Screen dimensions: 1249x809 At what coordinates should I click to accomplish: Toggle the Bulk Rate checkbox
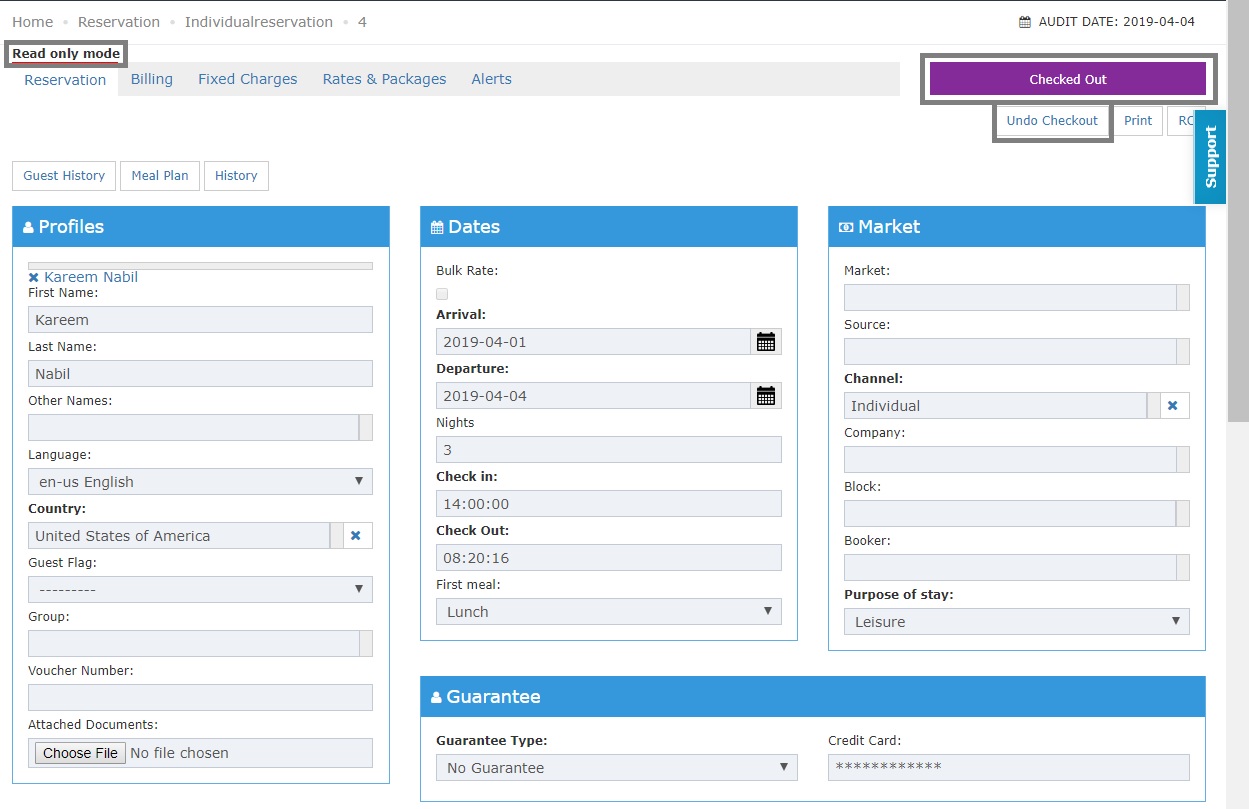pos(442,294)
